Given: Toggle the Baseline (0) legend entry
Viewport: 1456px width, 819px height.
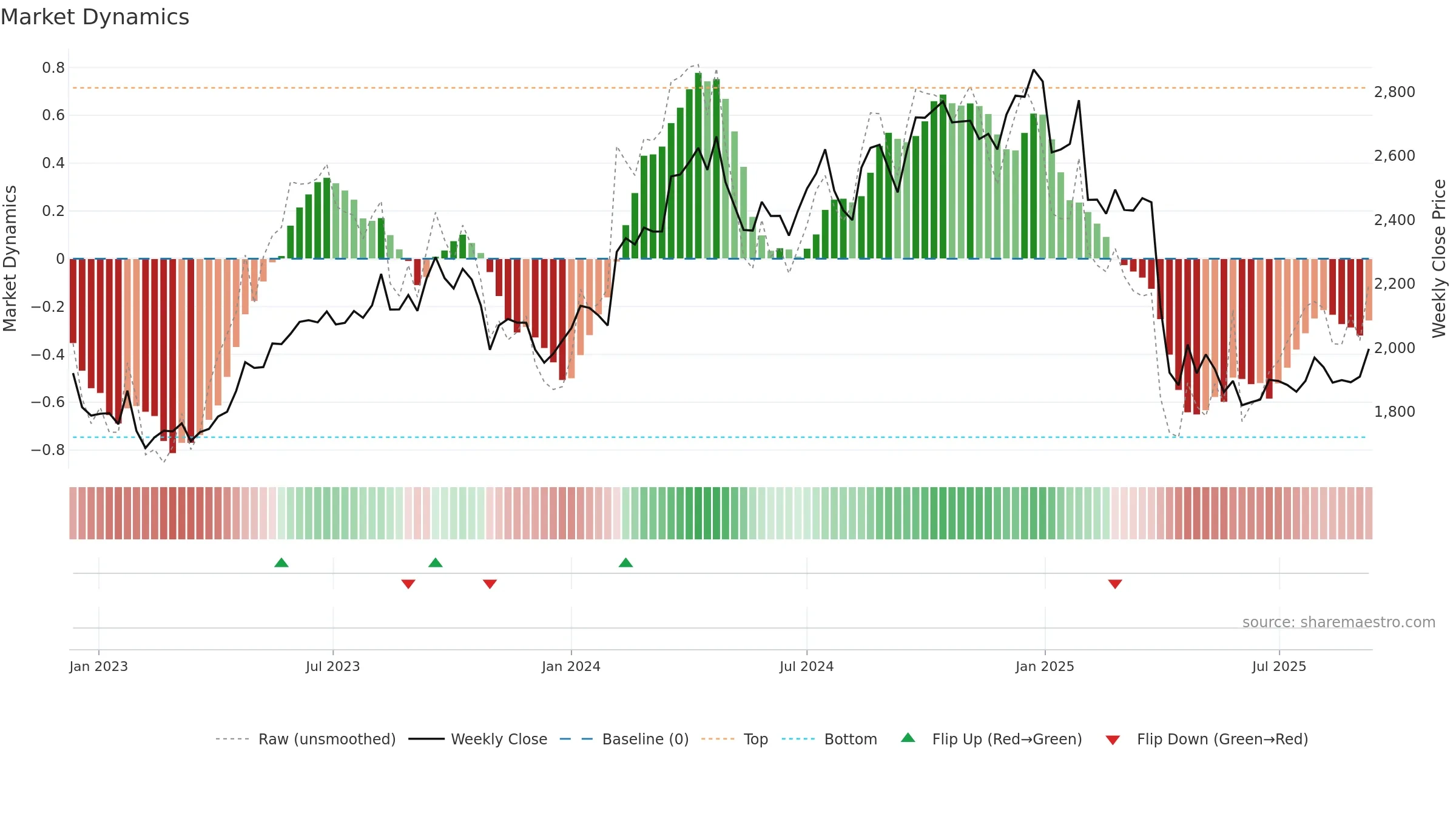Looking at the screenshot, I should coord(624,739).
